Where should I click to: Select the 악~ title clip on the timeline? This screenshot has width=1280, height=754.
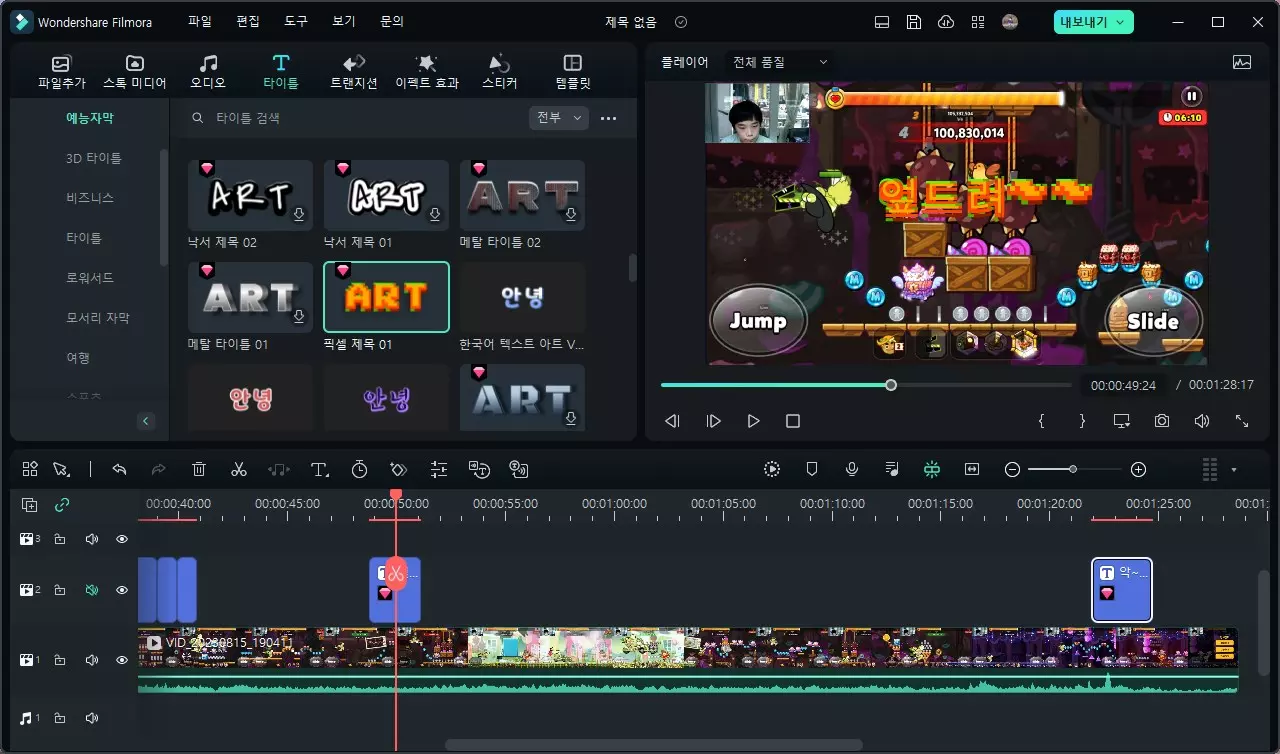(1121, 590)
